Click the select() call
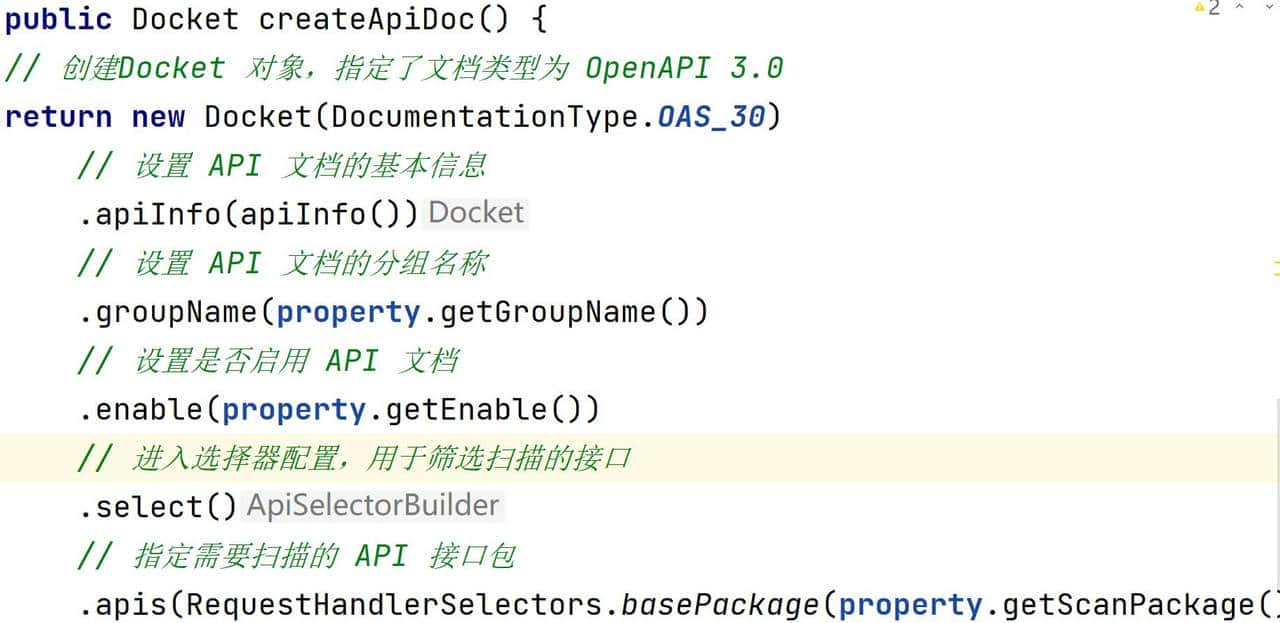Image resolution: width=1280 pixels, height=623 pixels. [x=157, y=506]
